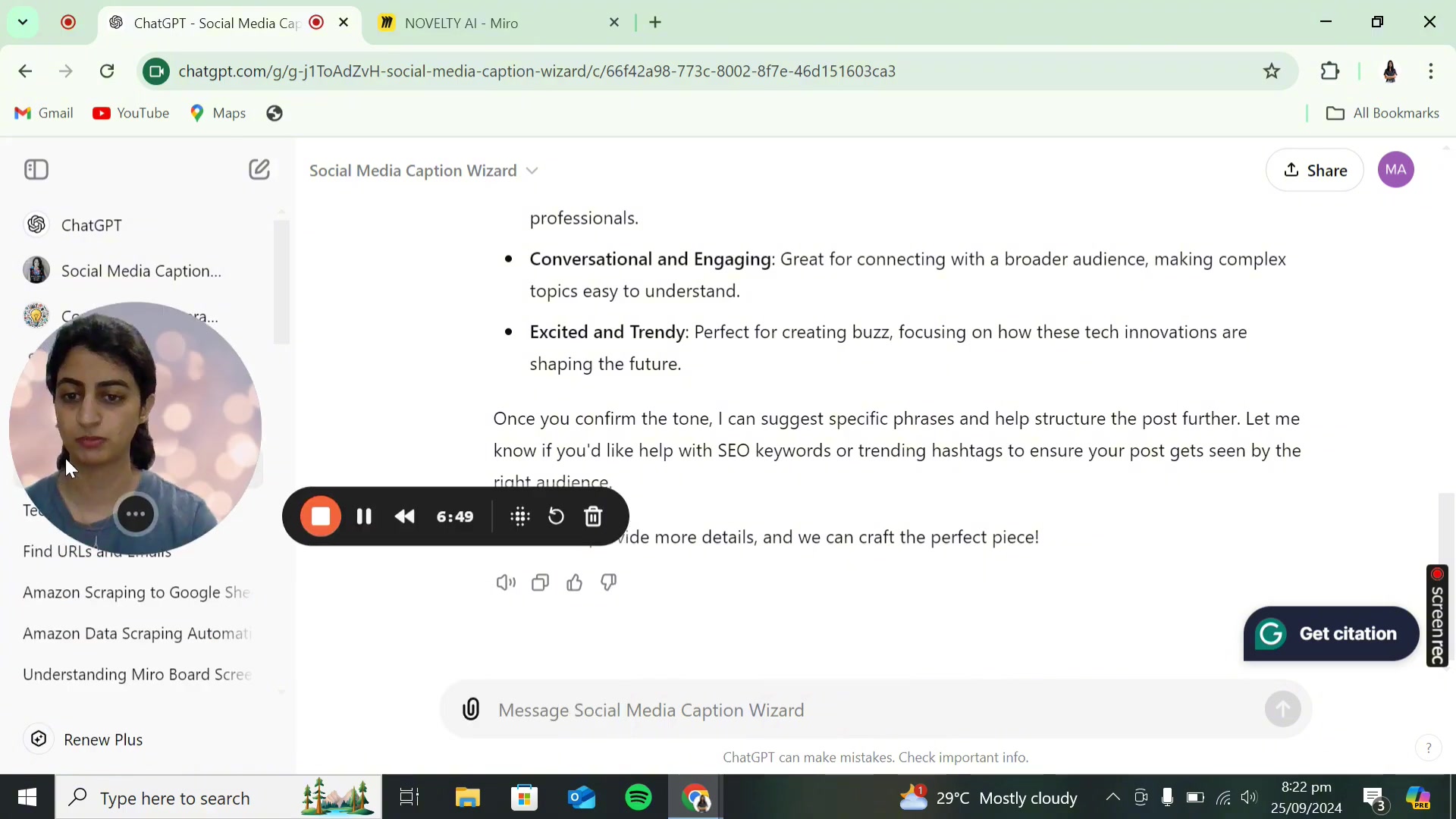Start a new chat with the compose icon
The image size is (1456, 819).
point(259,169)
